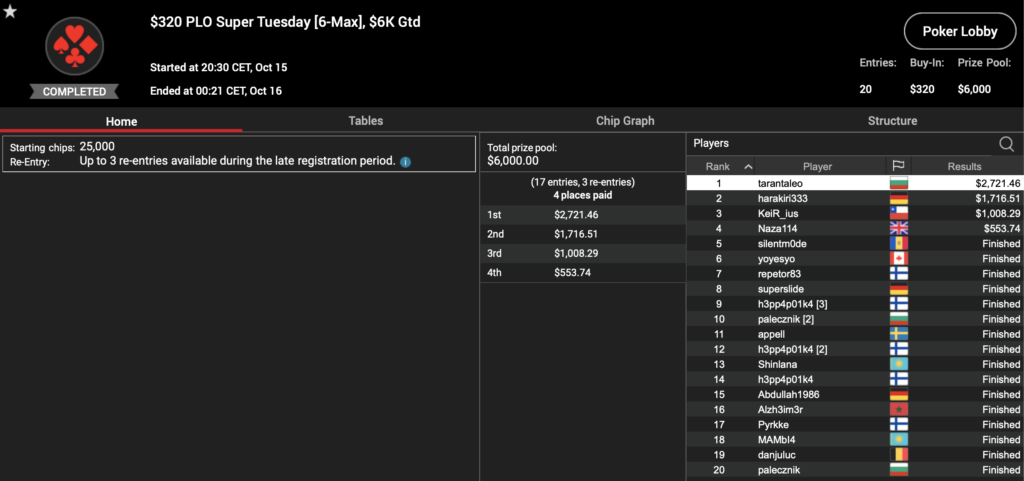Screen dimensions: 1024x481
Task: Sort by the Player column header
Action: pyautogui.click(x=817, y=166)
